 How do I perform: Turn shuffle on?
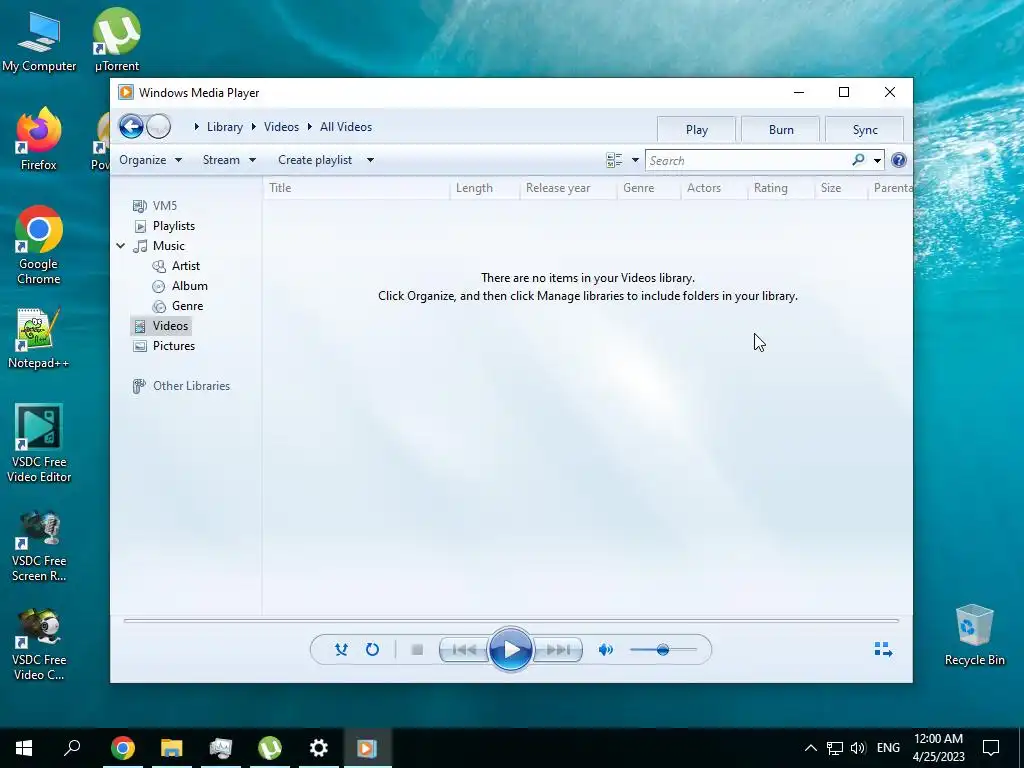point(341,650)
